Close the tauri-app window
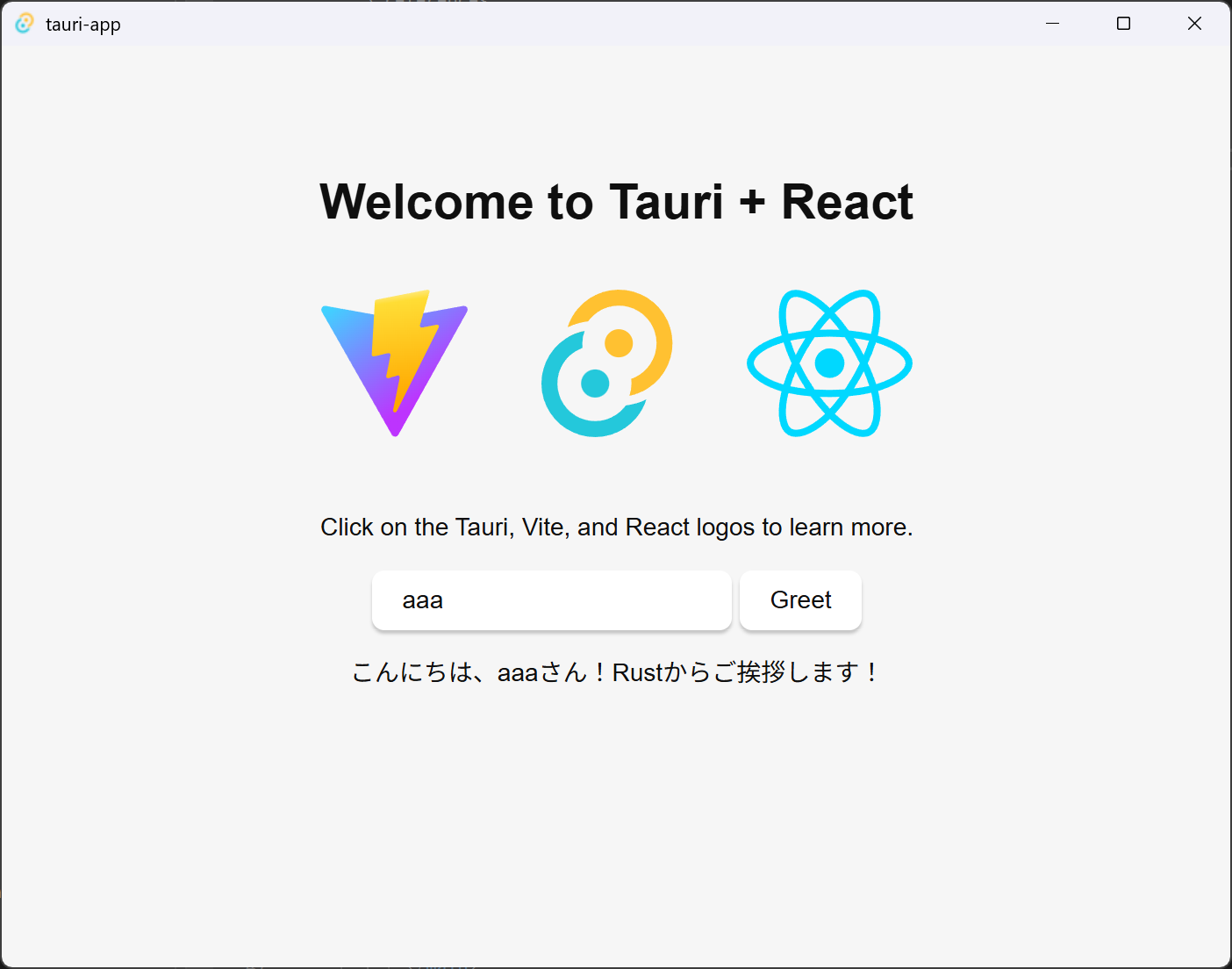The image size is (1232, 969). tap(1194, 24)
